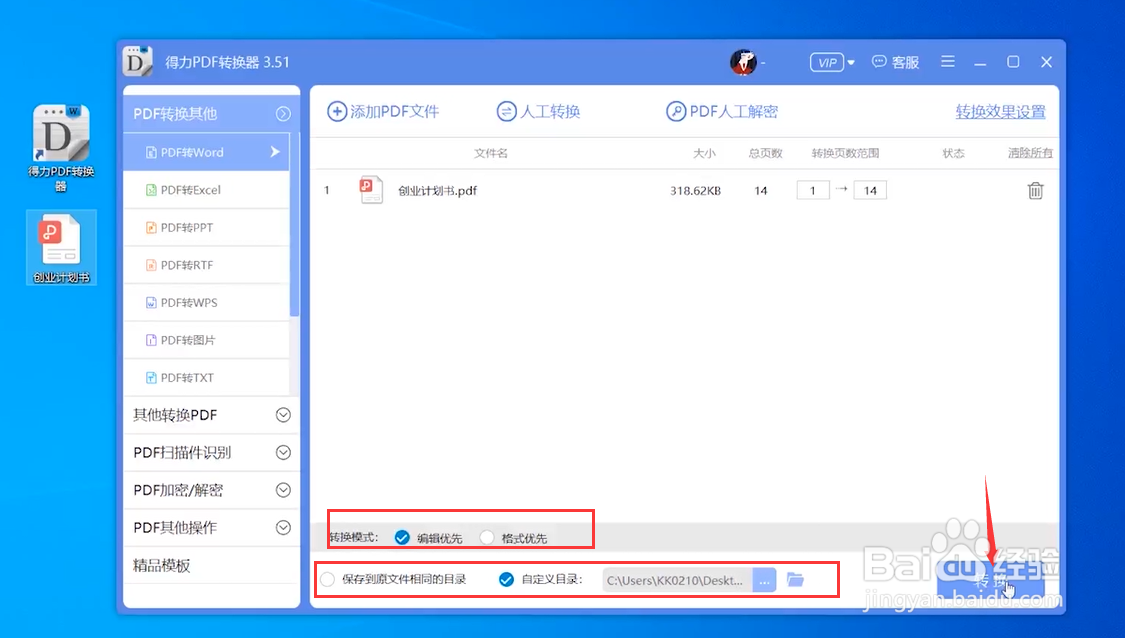Delete 创业计划书.pdf with the trash icon

1035,189
